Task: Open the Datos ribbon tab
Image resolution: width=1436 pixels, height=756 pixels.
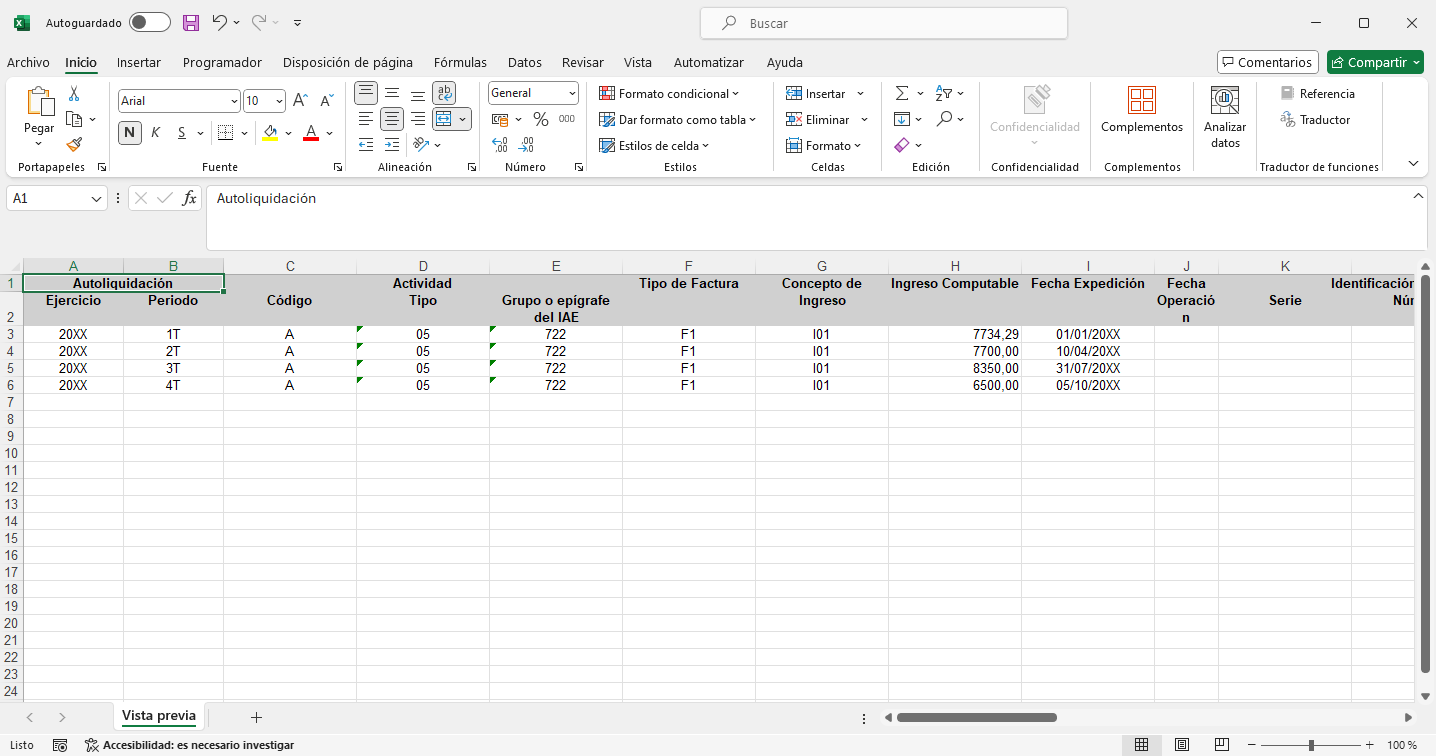Action: [x=525, y=62]
